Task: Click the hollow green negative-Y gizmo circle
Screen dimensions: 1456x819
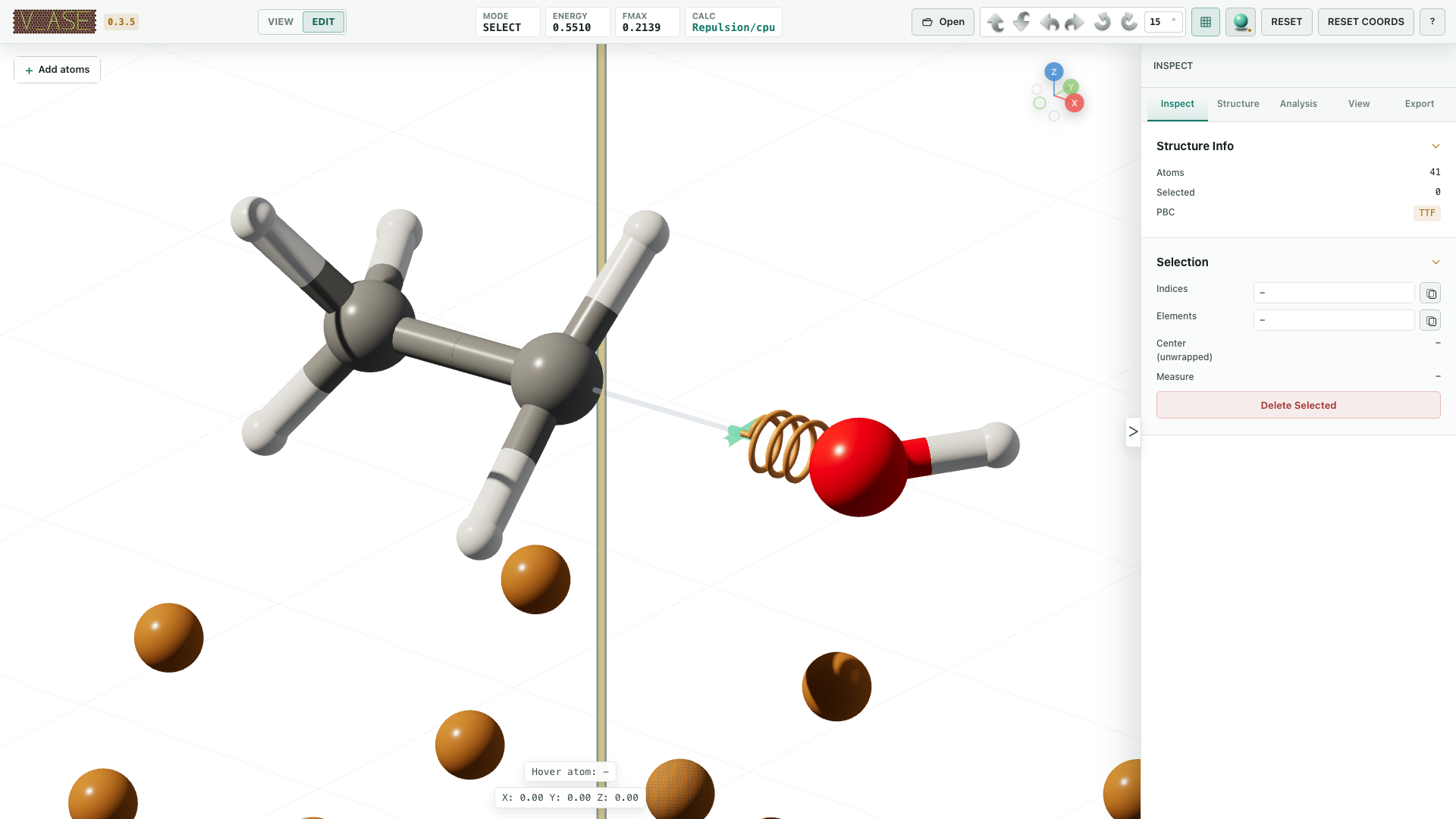Action: pos(1040,103)
